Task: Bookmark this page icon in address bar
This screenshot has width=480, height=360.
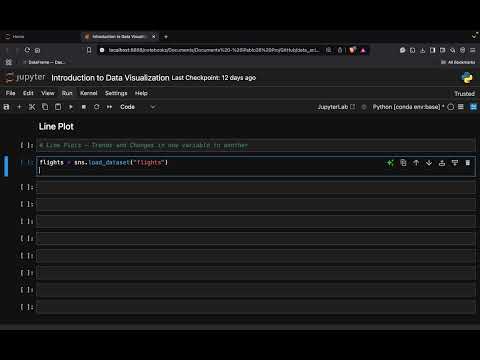Action: pyautogui.click(x=89, y=50)
